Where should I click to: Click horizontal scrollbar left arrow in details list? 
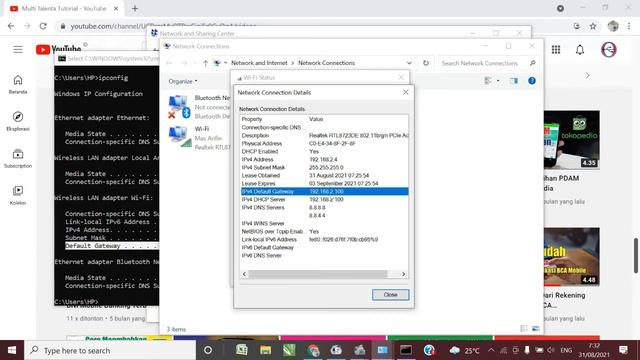point(244,274)
